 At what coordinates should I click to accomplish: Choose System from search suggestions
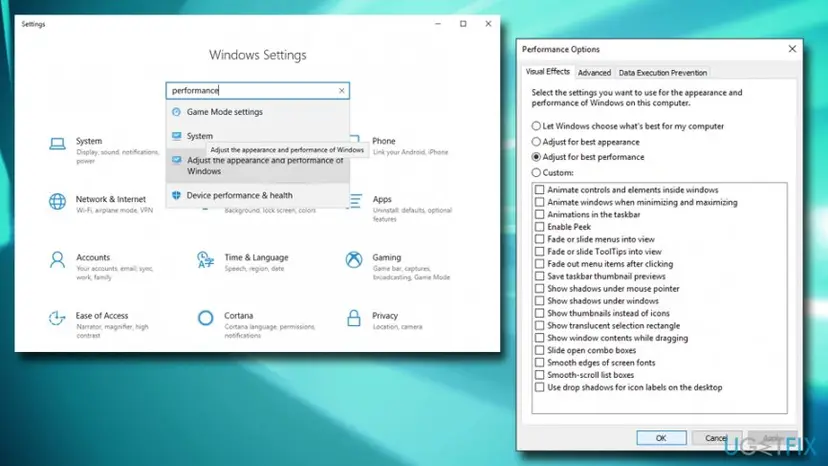tap(258, 136)
